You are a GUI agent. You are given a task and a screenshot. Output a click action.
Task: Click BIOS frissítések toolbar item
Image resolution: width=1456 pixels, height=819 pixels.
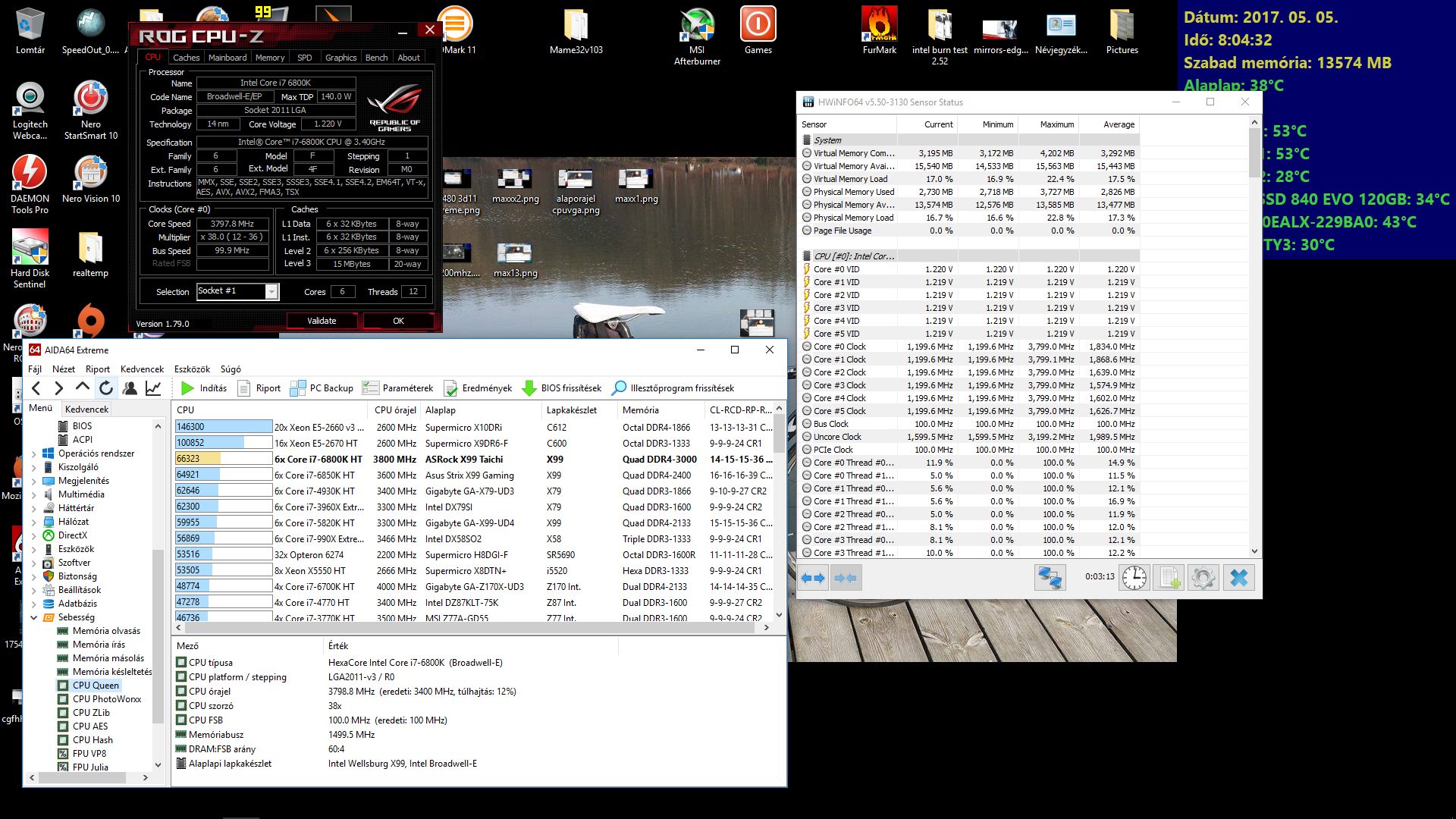(562, 388)
